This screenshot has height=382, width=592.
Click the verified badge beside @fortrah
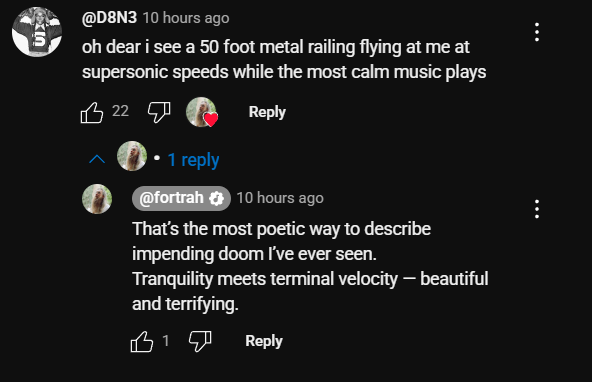pos(217,198)
